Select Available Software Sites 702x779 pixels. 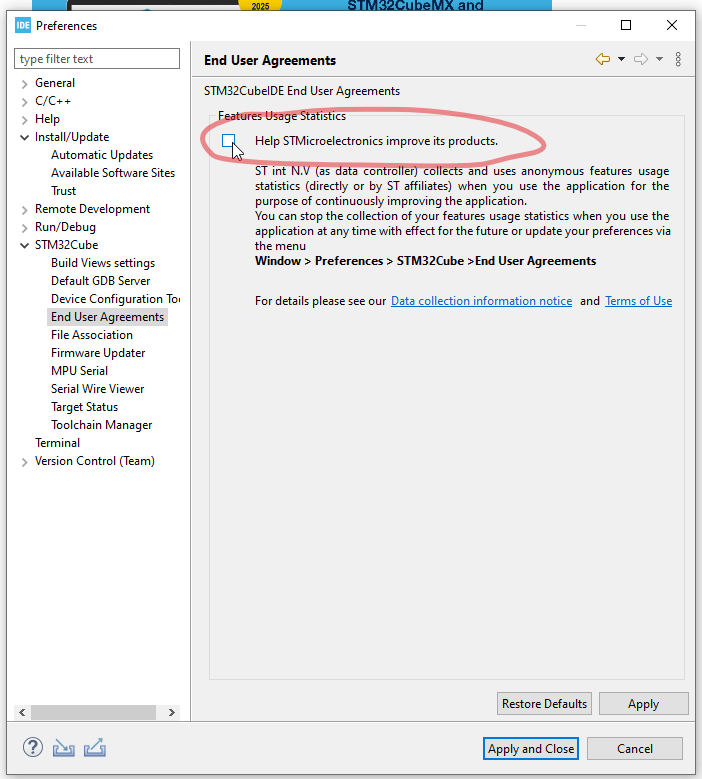tap(113, 173)
